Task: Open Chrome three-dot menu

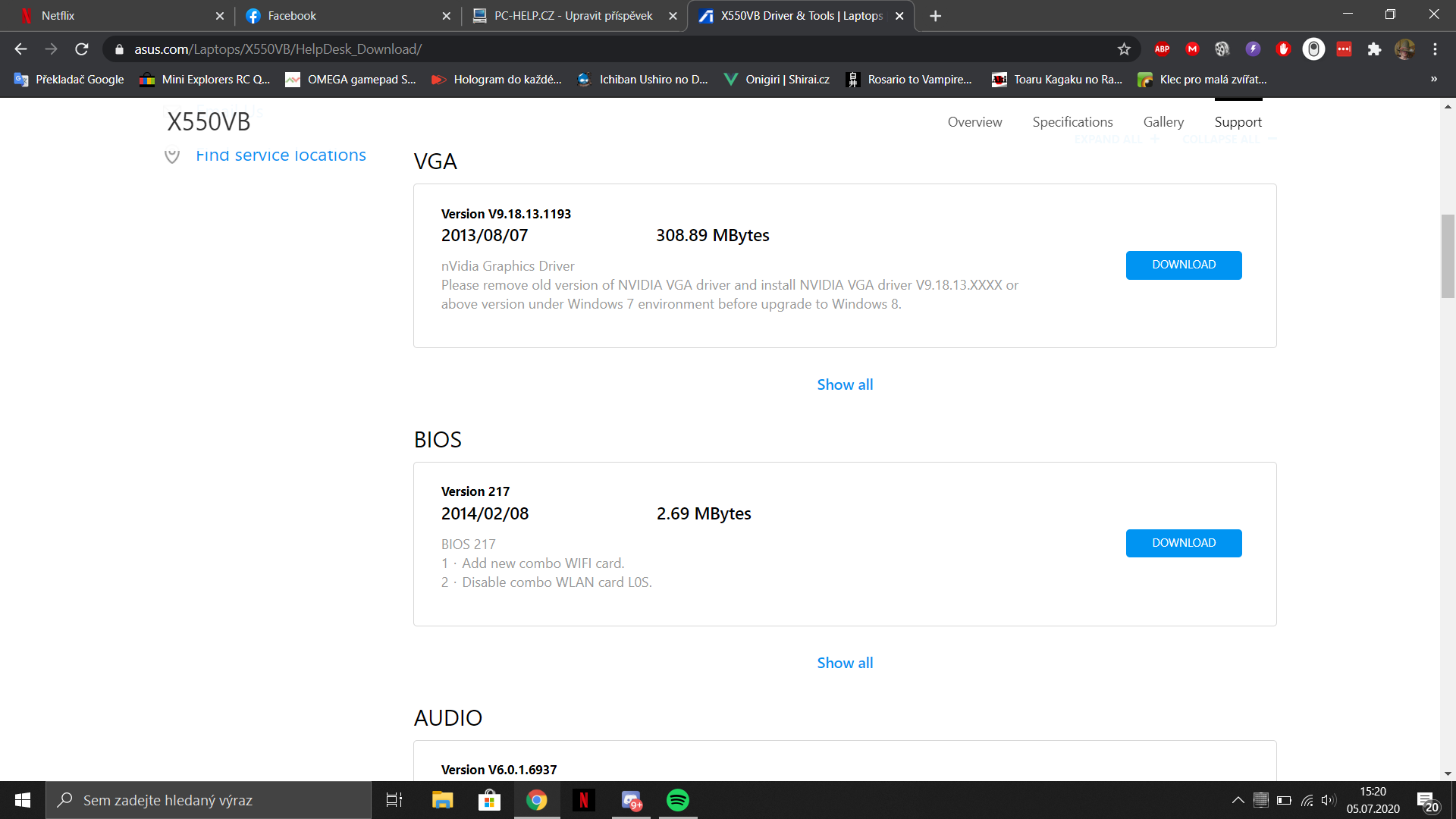Action: point(1435,49)
